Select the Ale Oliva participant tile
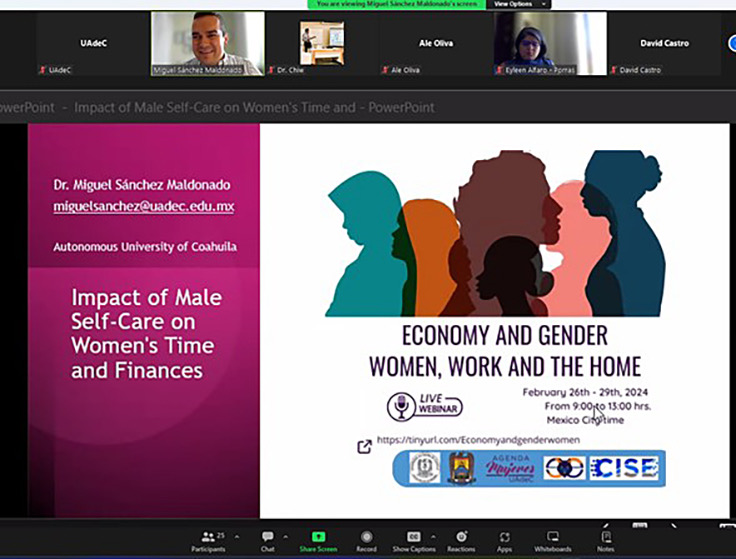736x559 pixels. coord(436,43)
